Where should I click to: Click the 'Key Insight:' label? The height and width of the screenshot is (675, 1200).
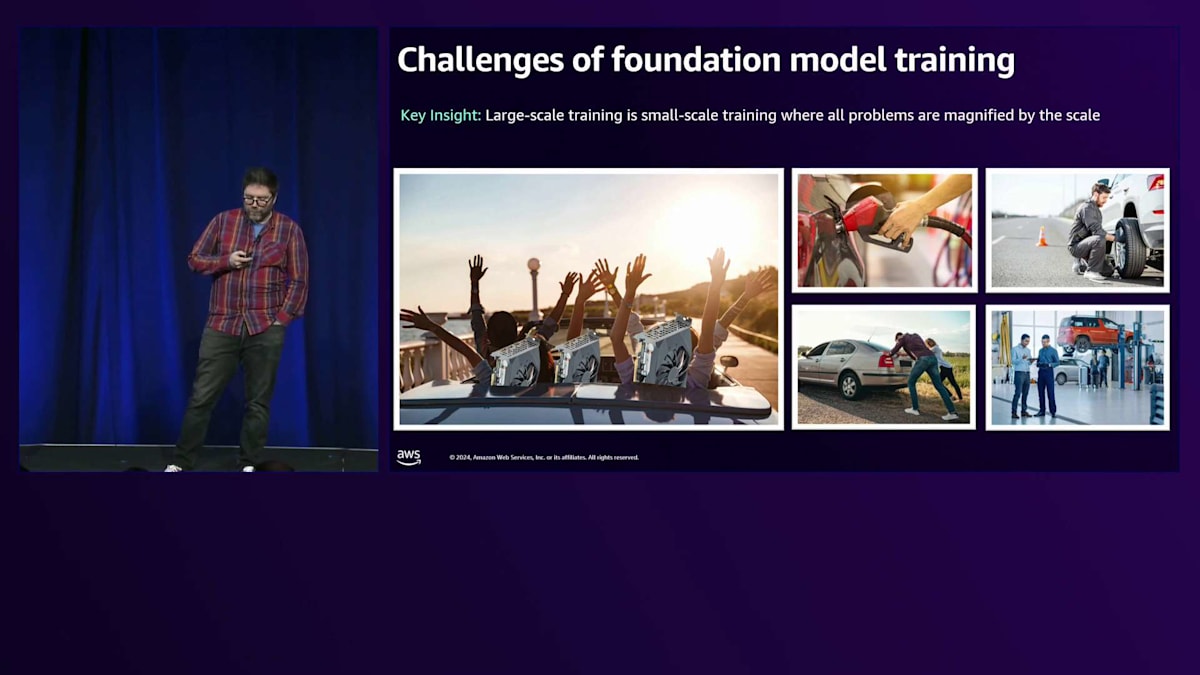point(441,115)
